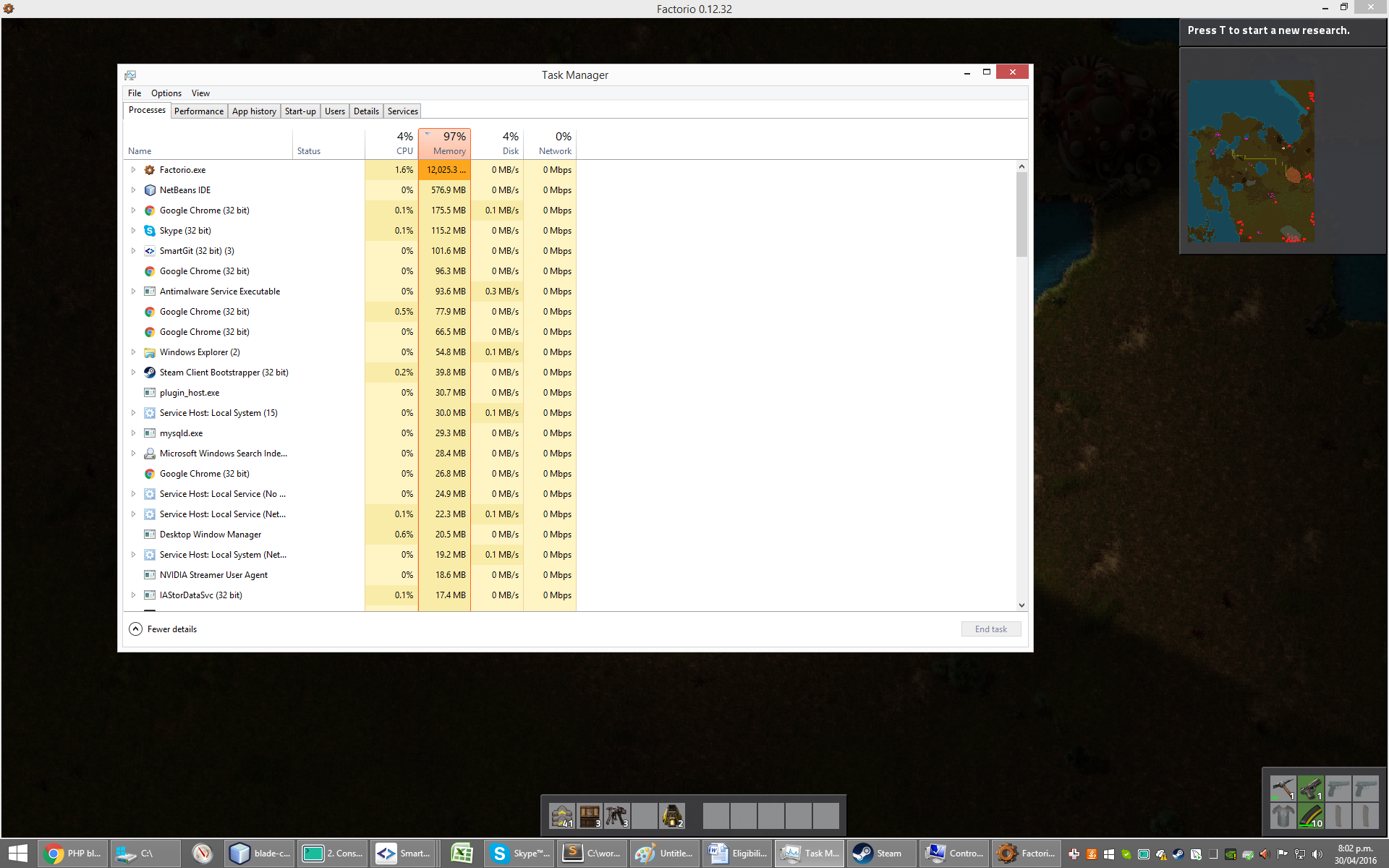
Task: Click the scrollbar down arrow in process list
Action: [1021, 605]
